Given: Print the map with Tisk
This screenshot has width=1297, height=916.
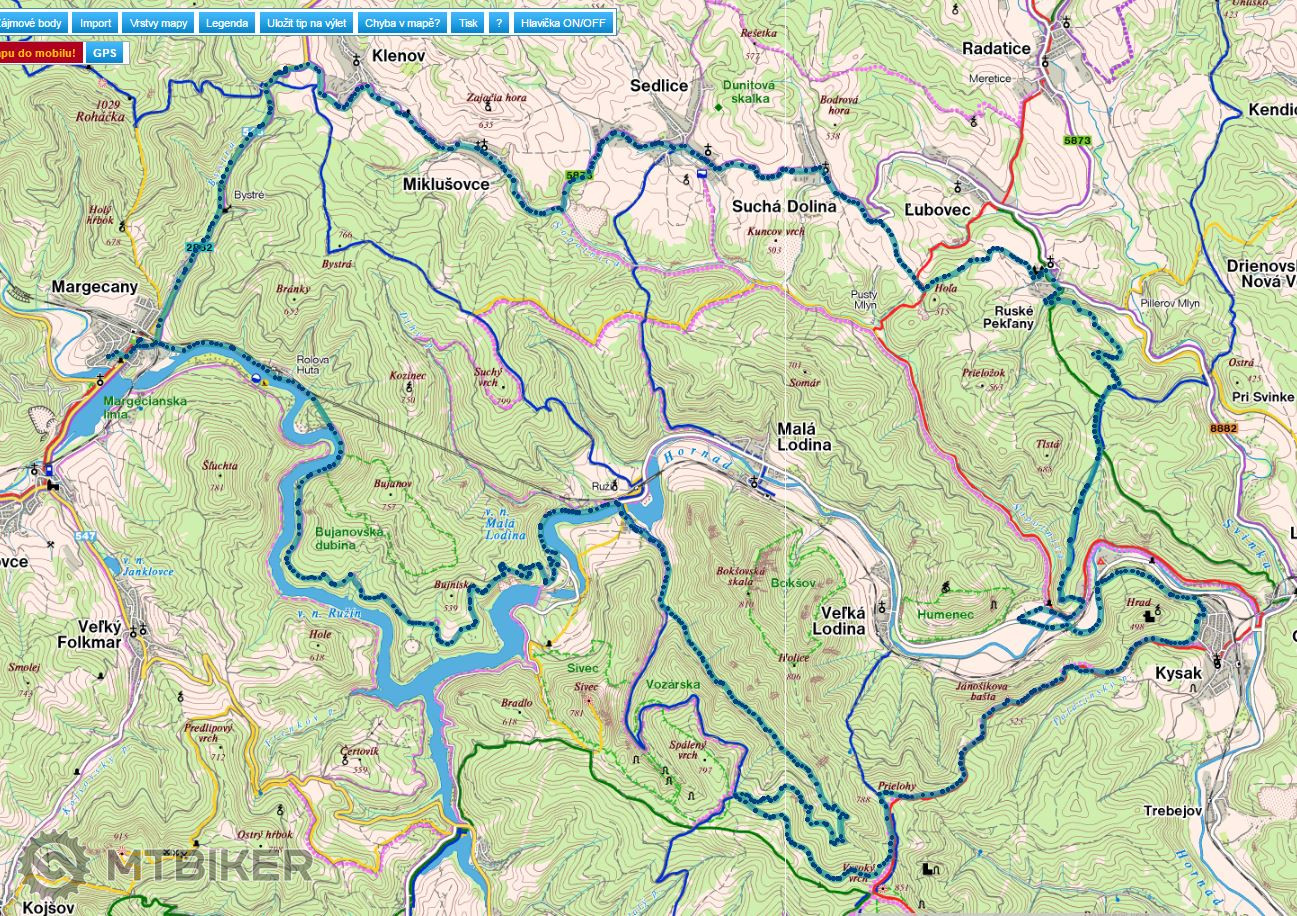Looking at the screenshot, I should (468, 23).
